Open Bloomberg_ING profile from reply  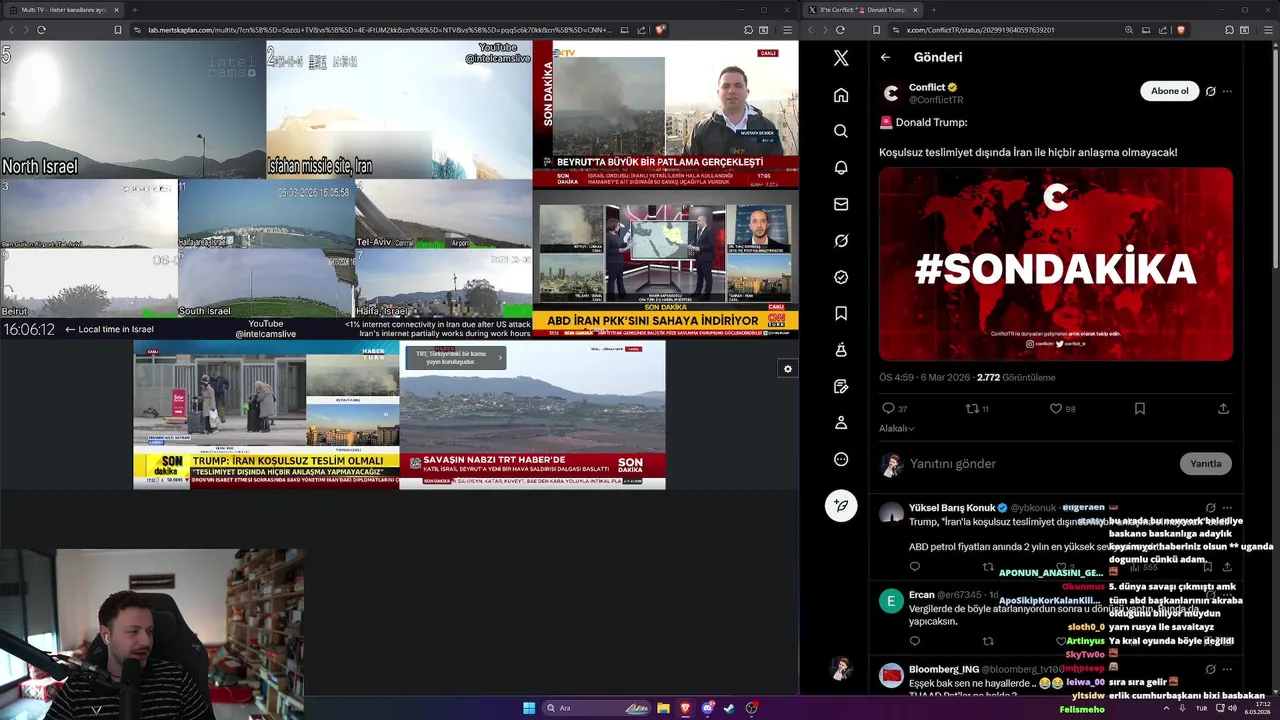pyautogui.click(x=944, y=669)
